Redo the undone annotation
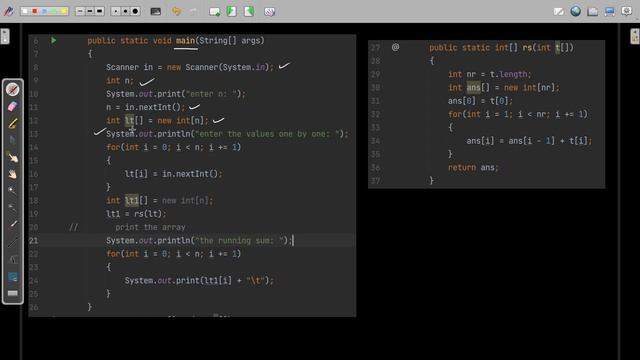The height and width of the screenshot is (360, 640). (x=193, y=11)
